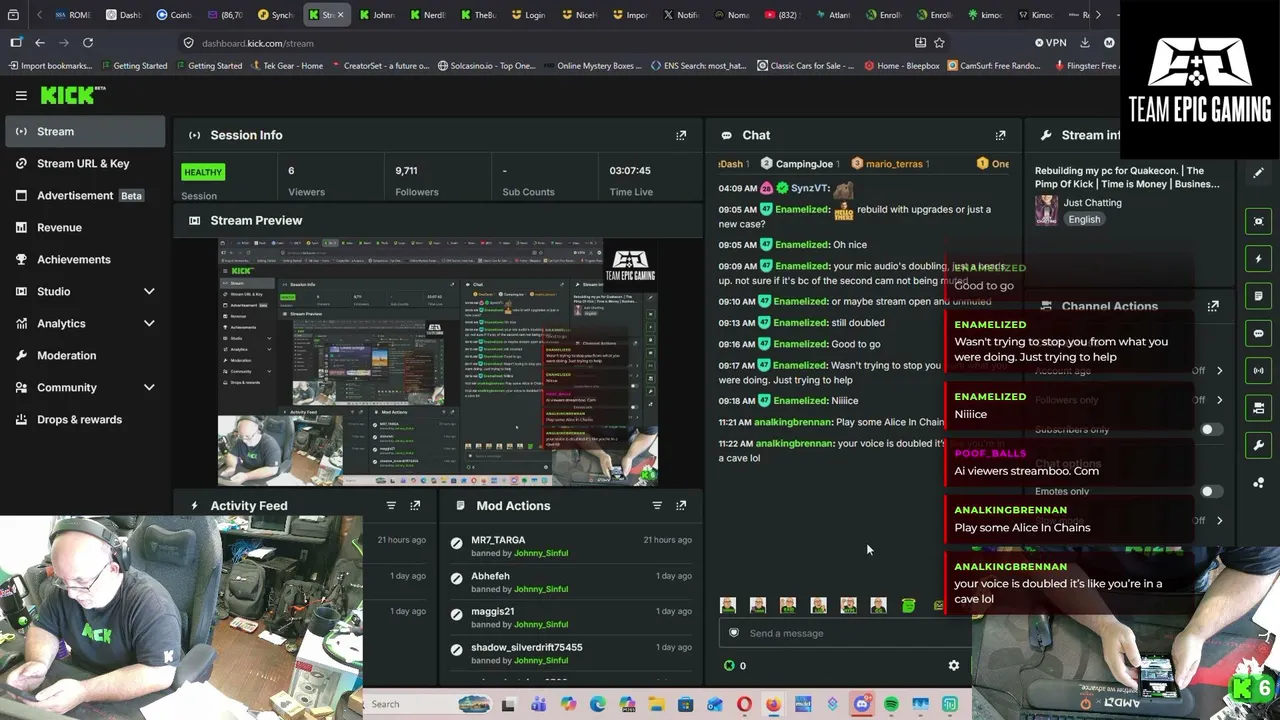This screenshot has width=1280, height=720.
Task: Click the Stream Preview video thumbnail
Action: click(x=438, y=362)
